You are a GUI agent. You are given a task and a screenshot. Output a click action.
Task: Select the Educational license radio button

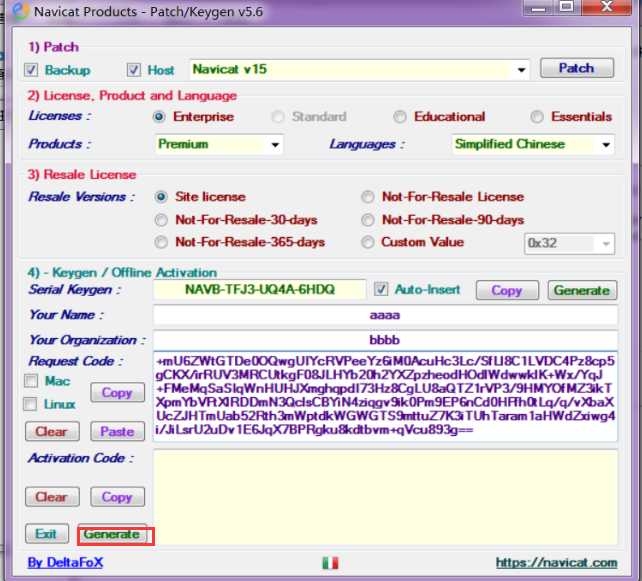400,117
